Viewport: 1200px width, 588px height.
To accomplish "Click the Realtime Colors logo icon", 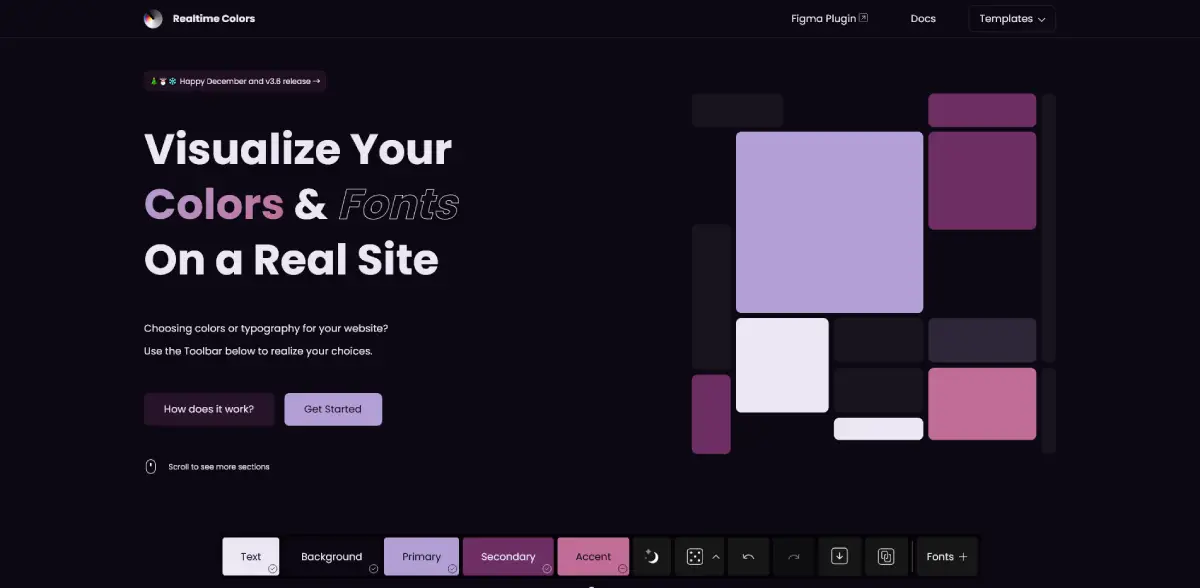I will (x=153, y=19).
